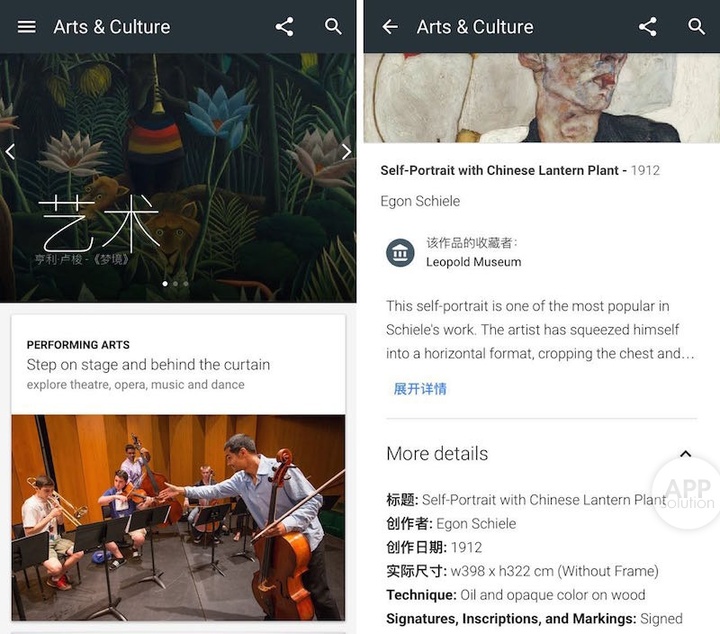Tap the share icon on the artwork page
Viewport: 720px width, 634px height.
[x=647, y=27]
